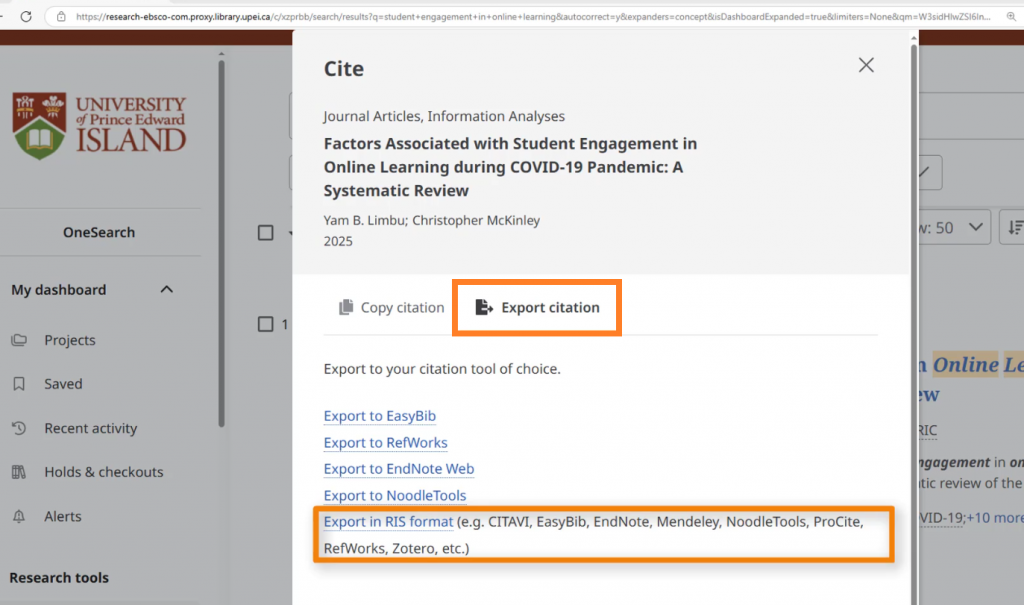Image resolution: width=1024 pixels, height=605 pixels.
Task: Collapse the My dashboard section chevron
Action: coord(167,290)
